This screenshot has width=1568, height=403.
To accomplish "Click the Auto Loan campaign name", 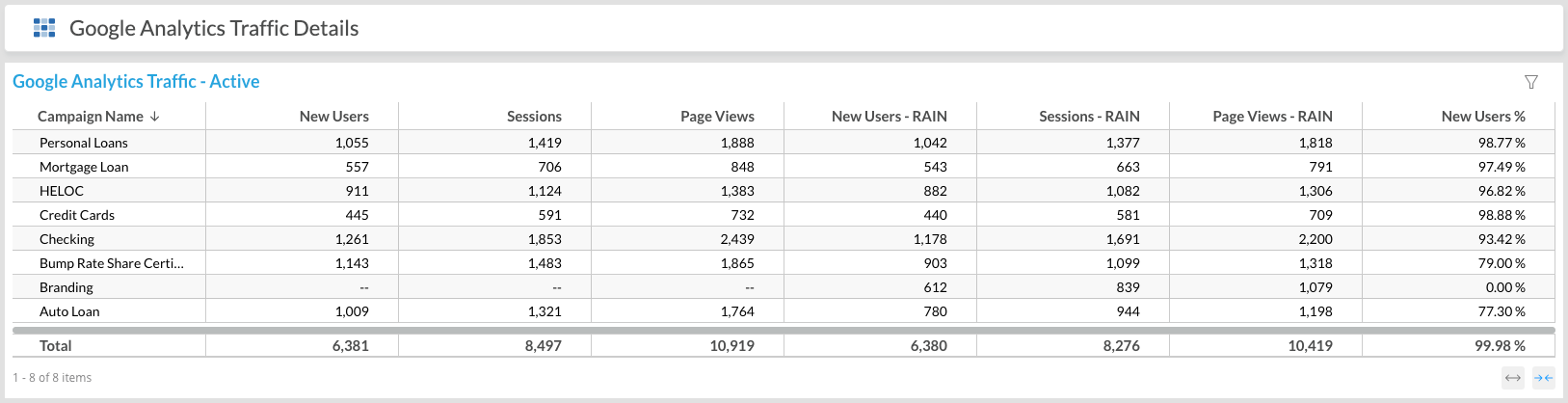I will coord(69,311).
